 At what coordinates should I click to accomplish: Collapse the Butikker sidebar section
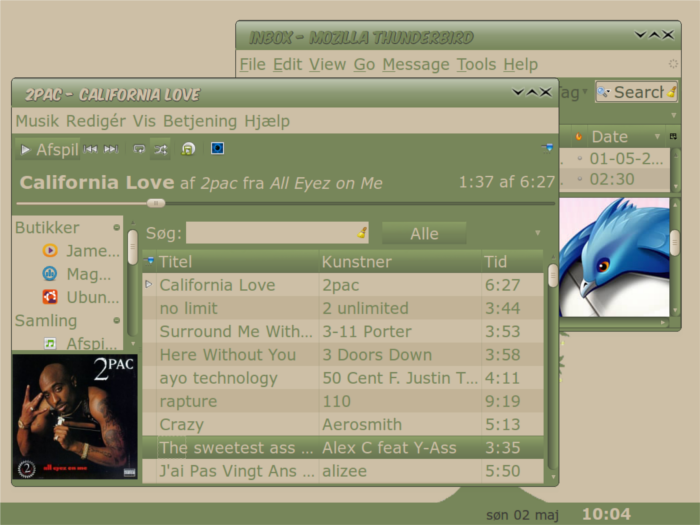(117, 228)
